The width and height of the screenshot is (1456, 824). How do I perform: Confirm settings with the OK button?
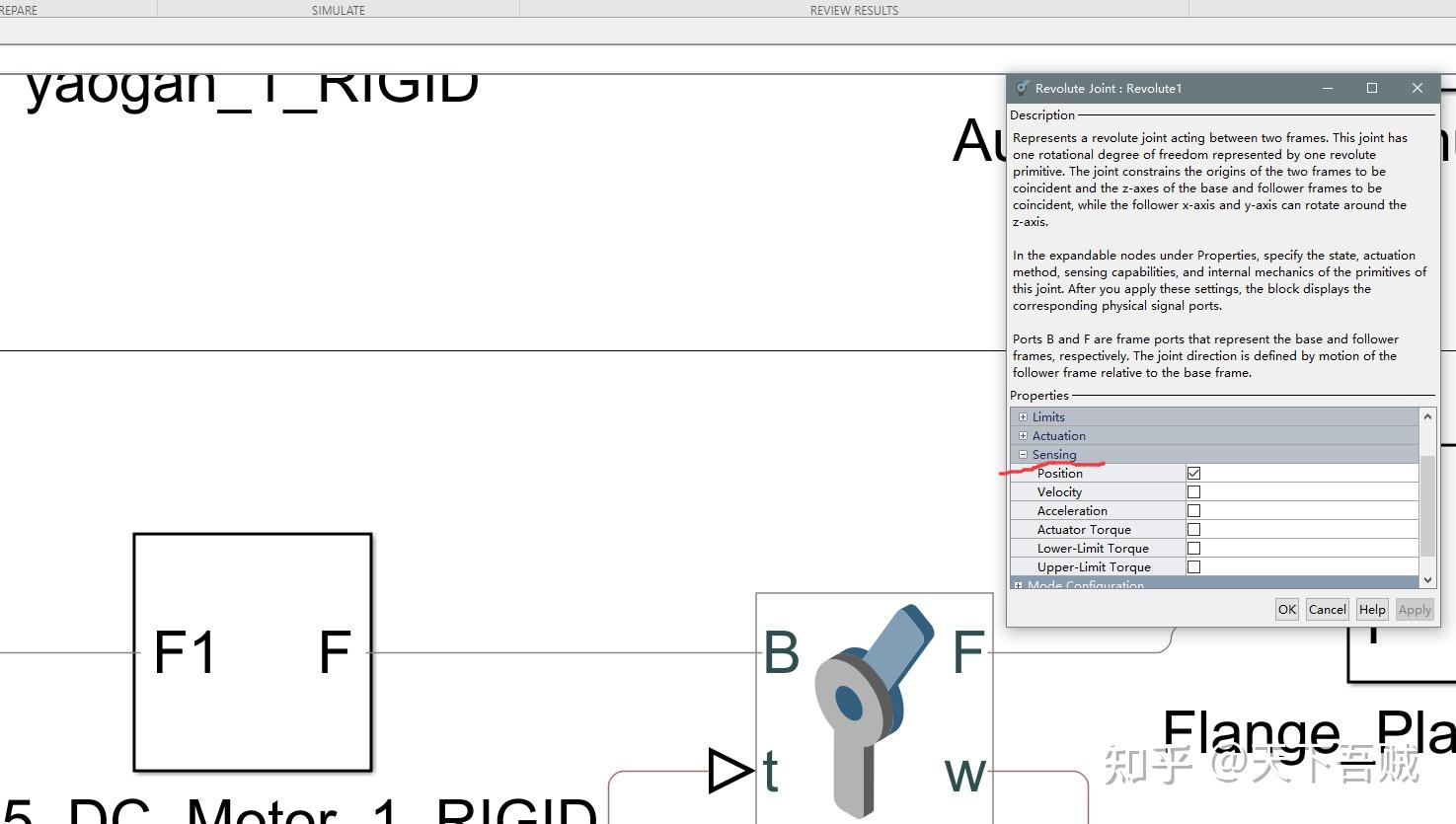1286,609
